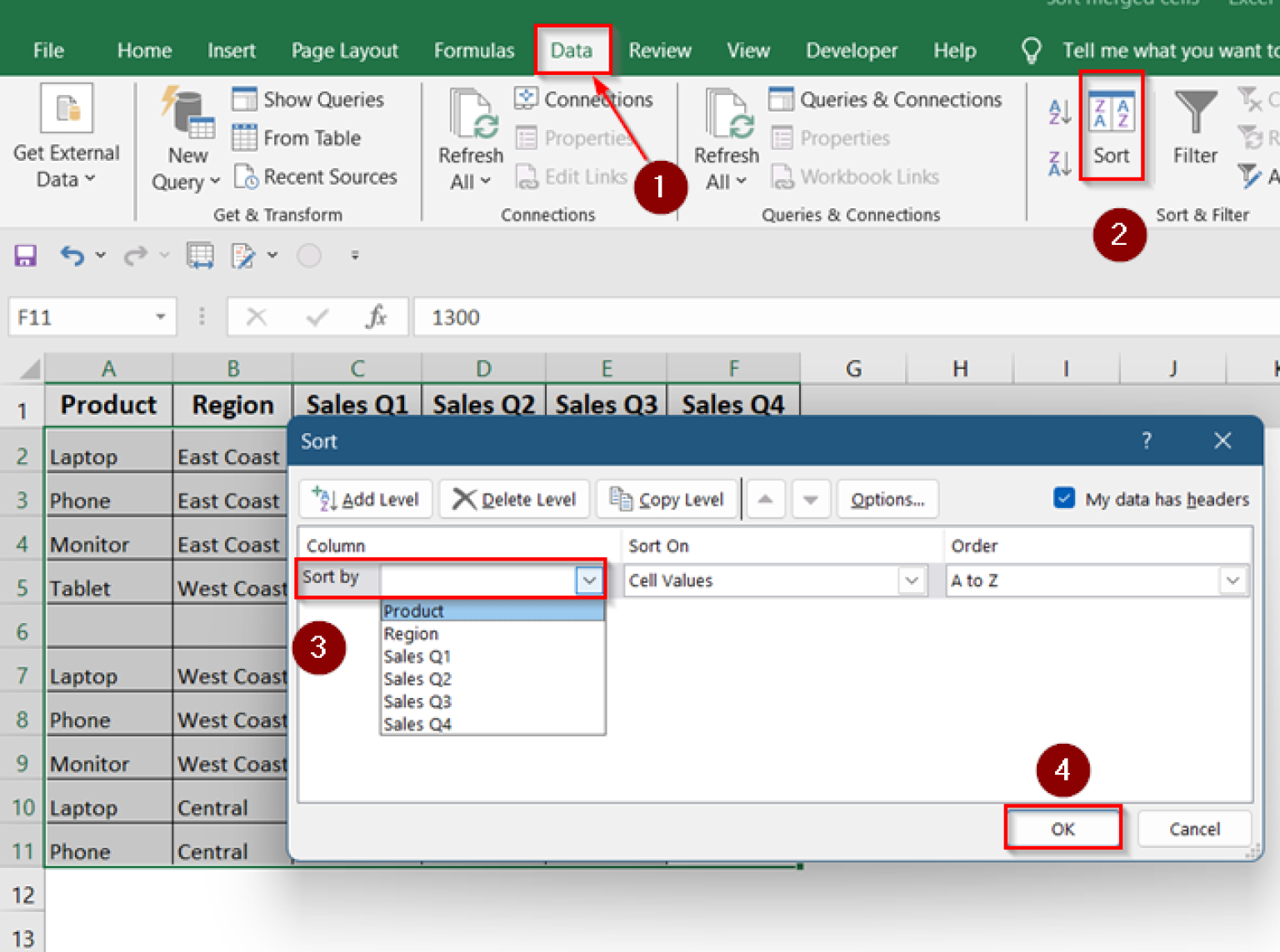The width and height of the screenshot is (1280, 952).
Task: Open the Sort On Cell Values dropdown
Action: point(912,580)
